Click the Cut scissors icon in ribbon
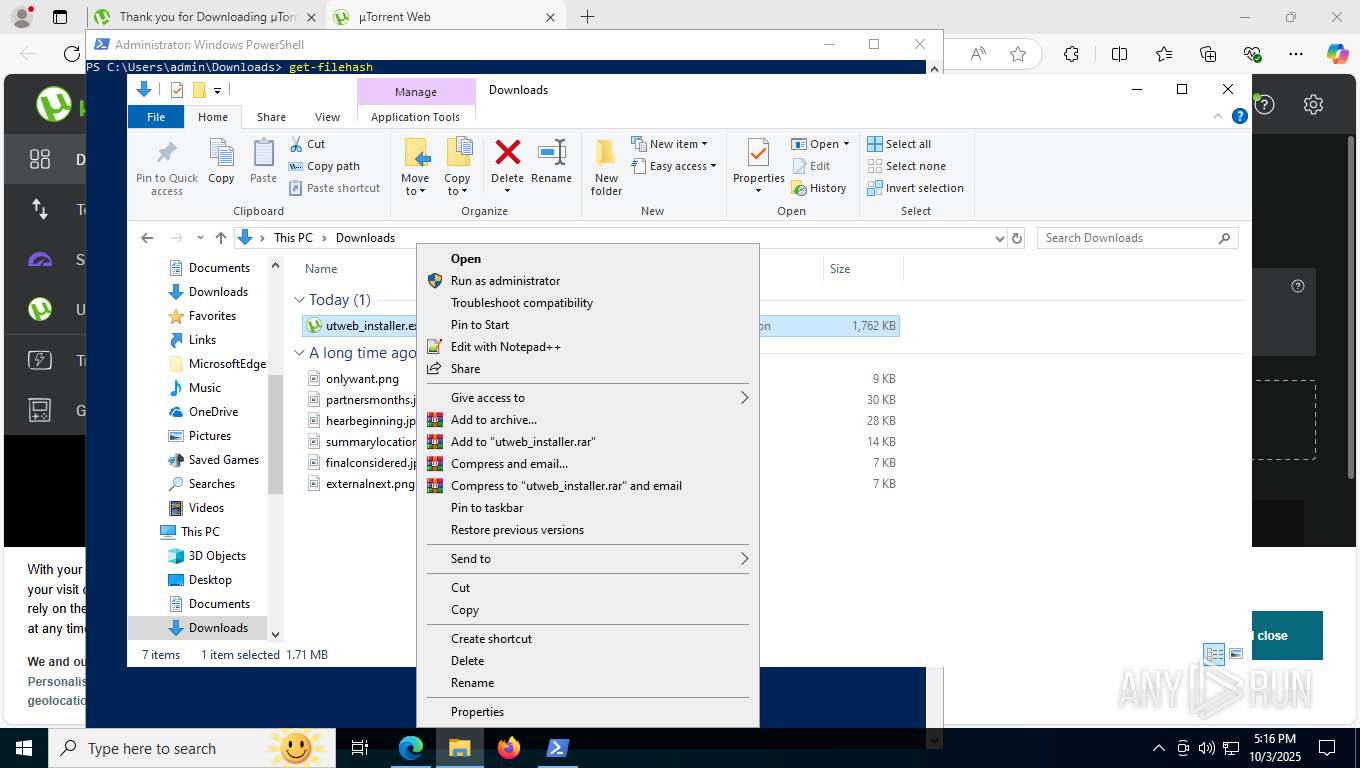 tap(296, 144)
